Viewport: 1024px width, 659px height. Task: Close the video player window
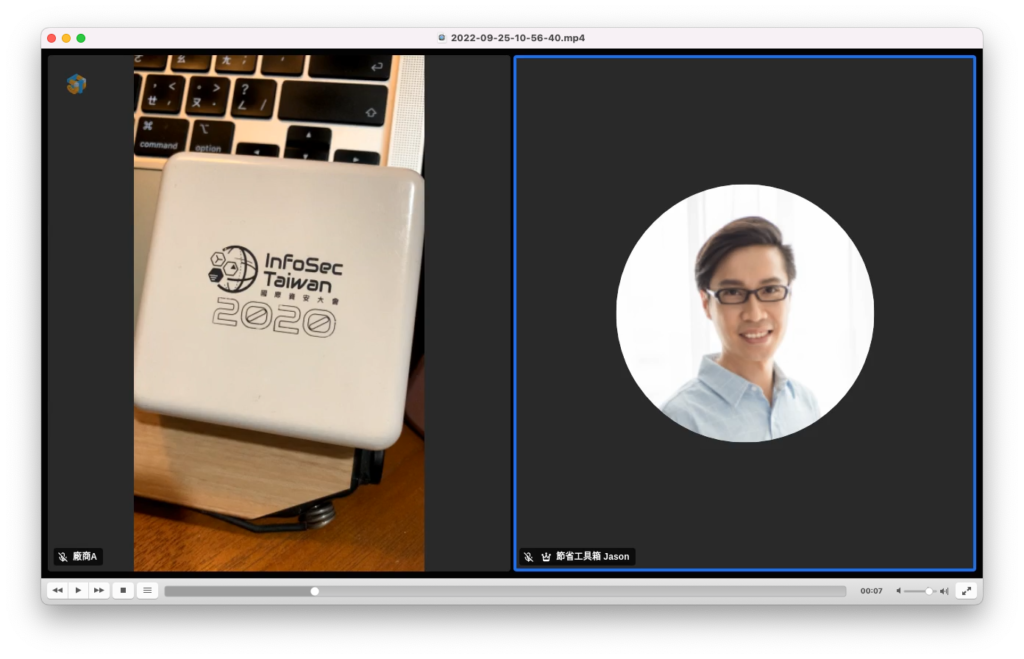click(x=52, y=39)
